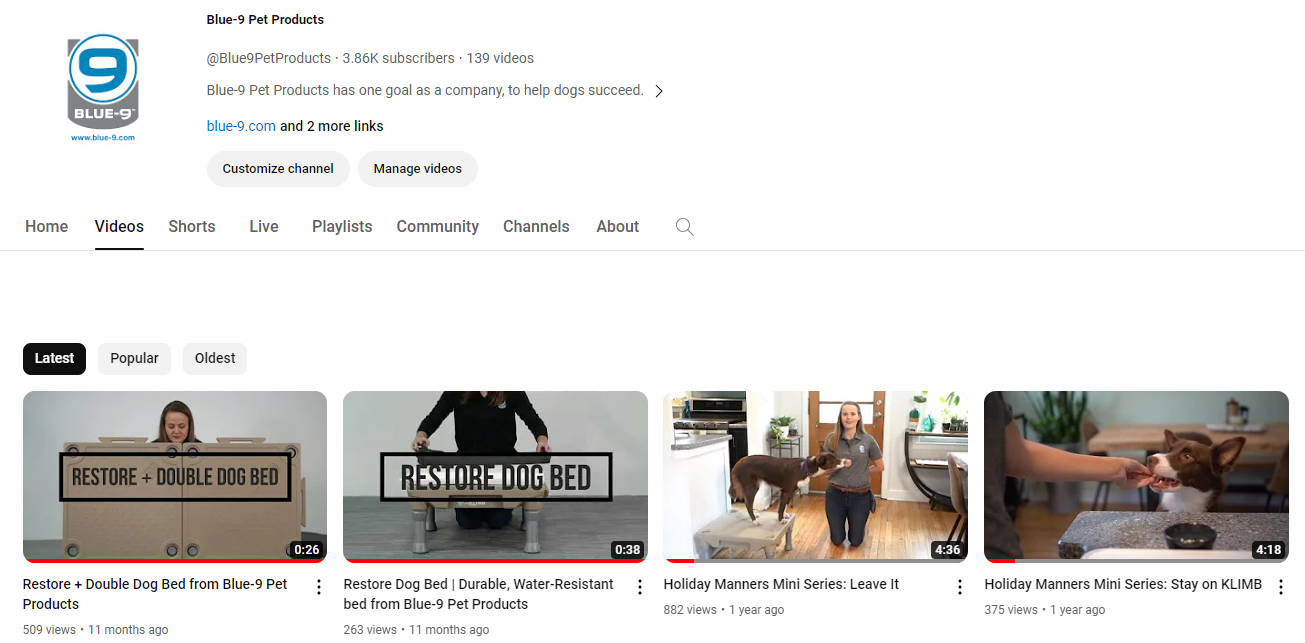Image resolution: width=1305 pixels, height=643 pixels.
Task: Open the blue-9.com link
Action: pos(241,126)
